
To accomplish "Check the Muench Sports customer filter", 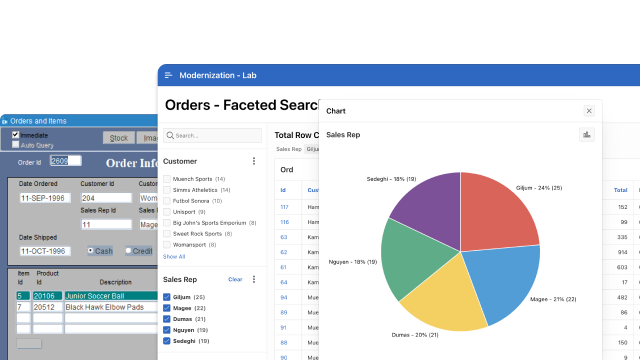I will [x=167, y=179].
